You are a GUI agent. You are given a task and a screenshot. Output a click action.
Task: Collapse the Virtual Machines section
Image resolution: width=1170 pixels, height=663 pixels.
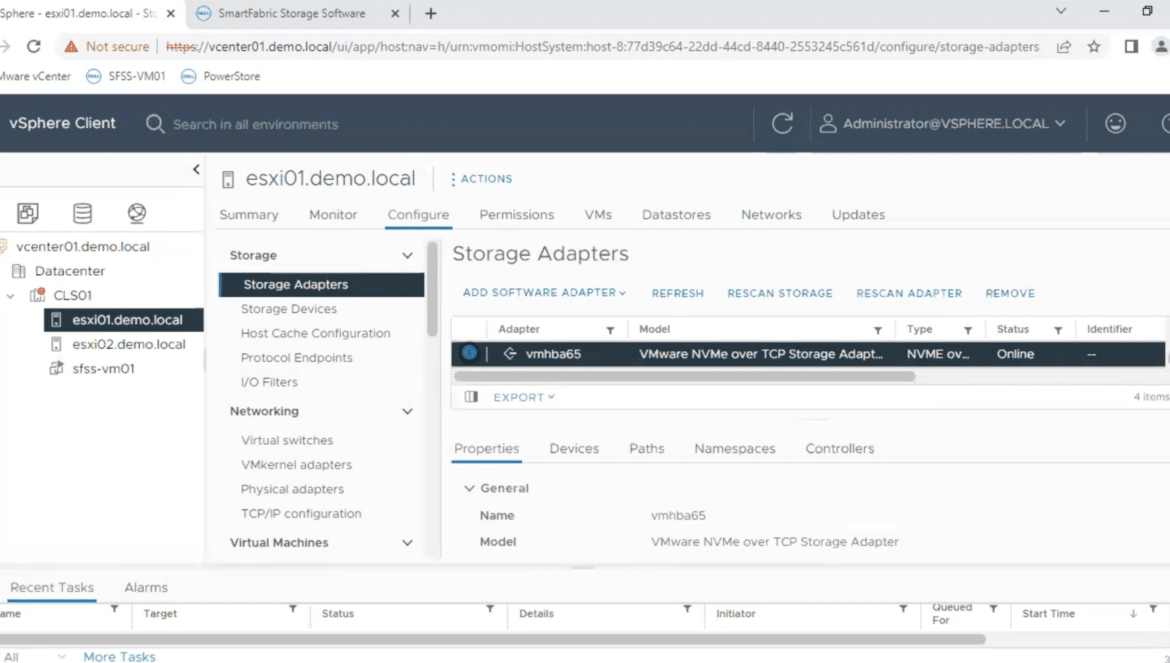pyautogui.click(x=407, y=542)
